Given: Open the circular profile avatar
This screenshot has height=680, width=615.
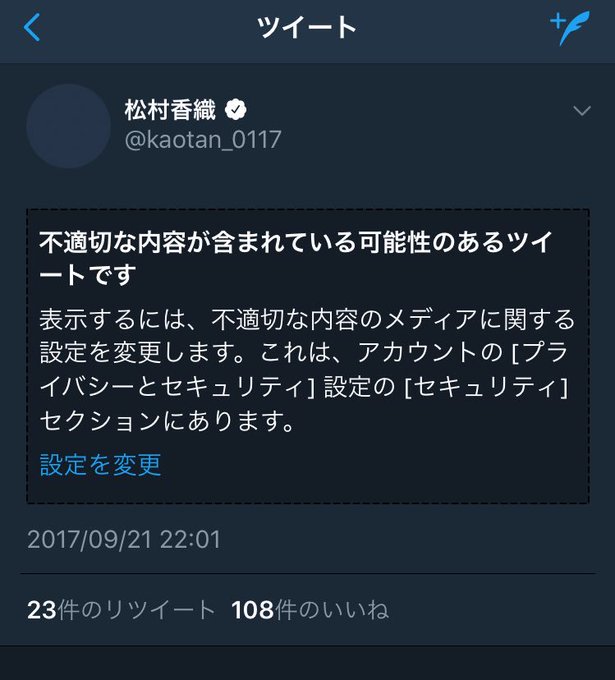Looking at the screenshot, I should [x=69, y=126].
